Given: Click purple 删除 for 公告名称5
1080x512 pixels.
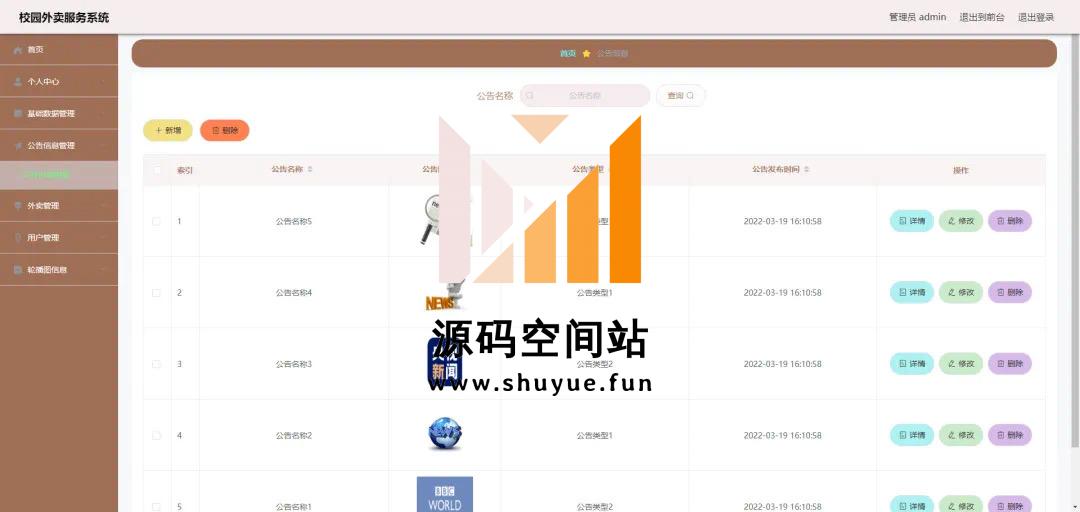Looking at the screenshot, I should click(1010, 221).
